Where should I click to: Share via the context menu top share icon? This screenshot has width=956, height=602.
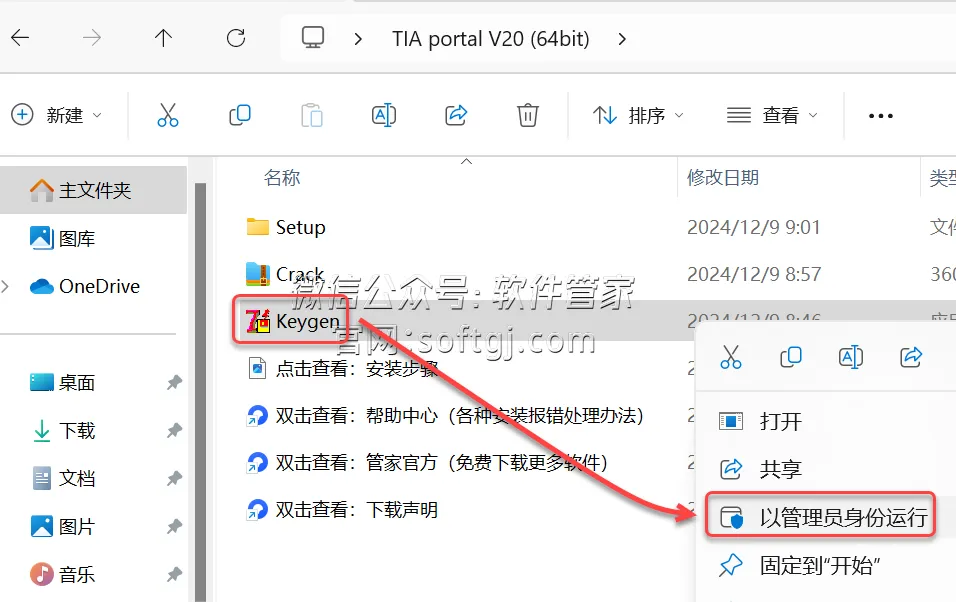tap(911, 357)
